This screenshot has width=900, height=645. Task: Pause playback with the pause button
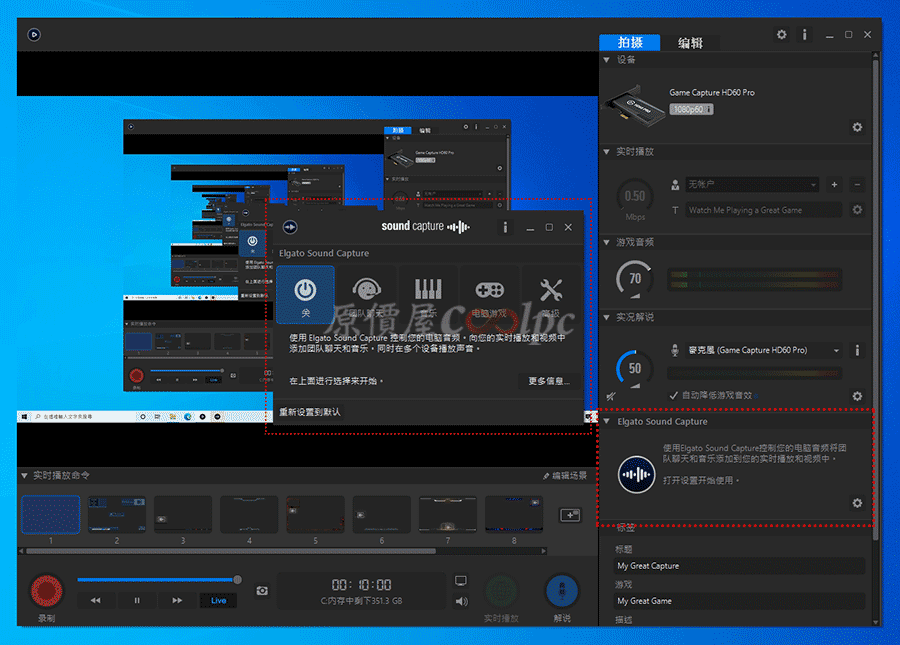pos(137,600)
